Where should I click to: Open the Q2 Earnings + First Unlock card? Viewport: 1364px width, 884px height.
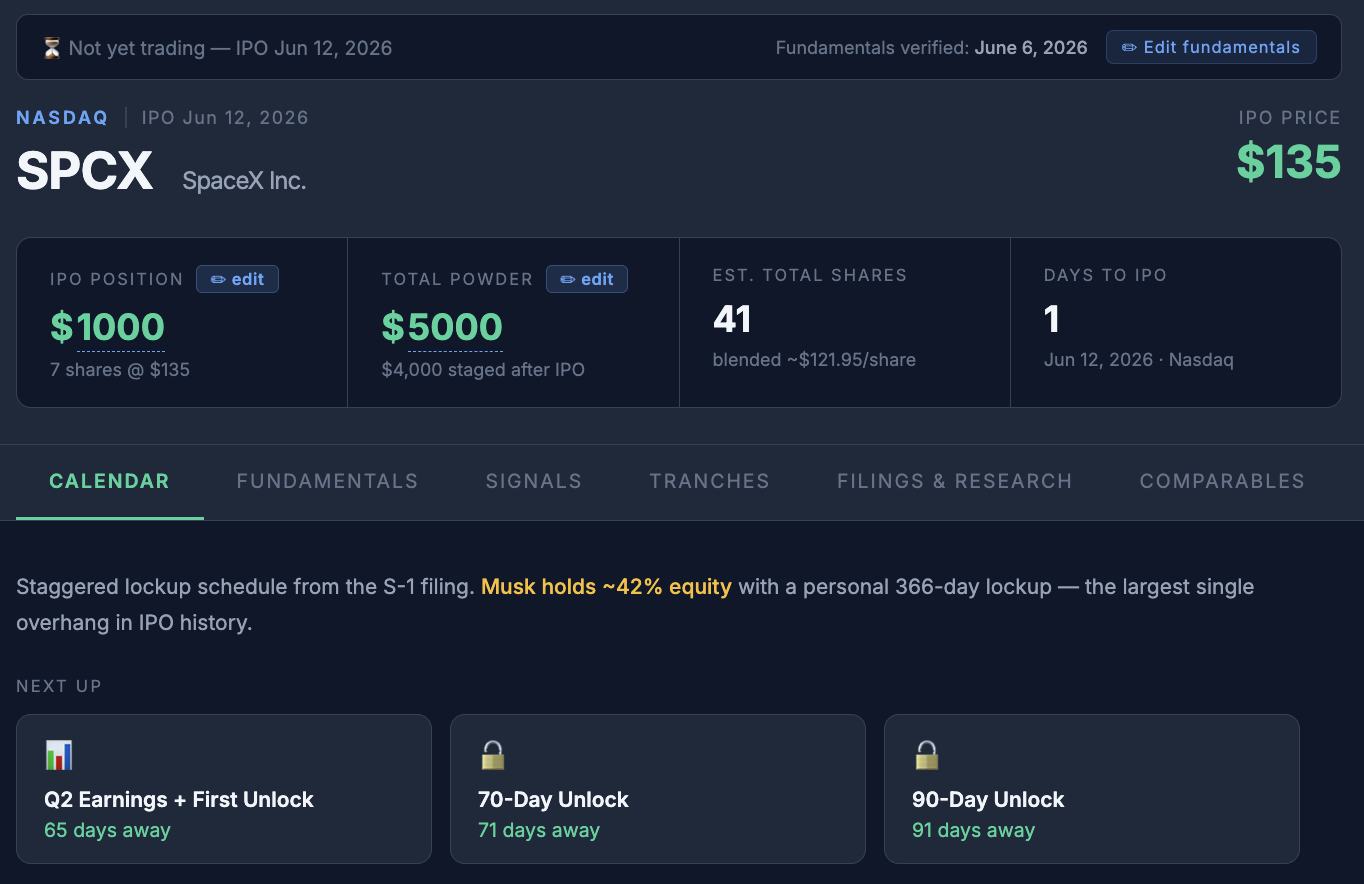pos(224,789)
